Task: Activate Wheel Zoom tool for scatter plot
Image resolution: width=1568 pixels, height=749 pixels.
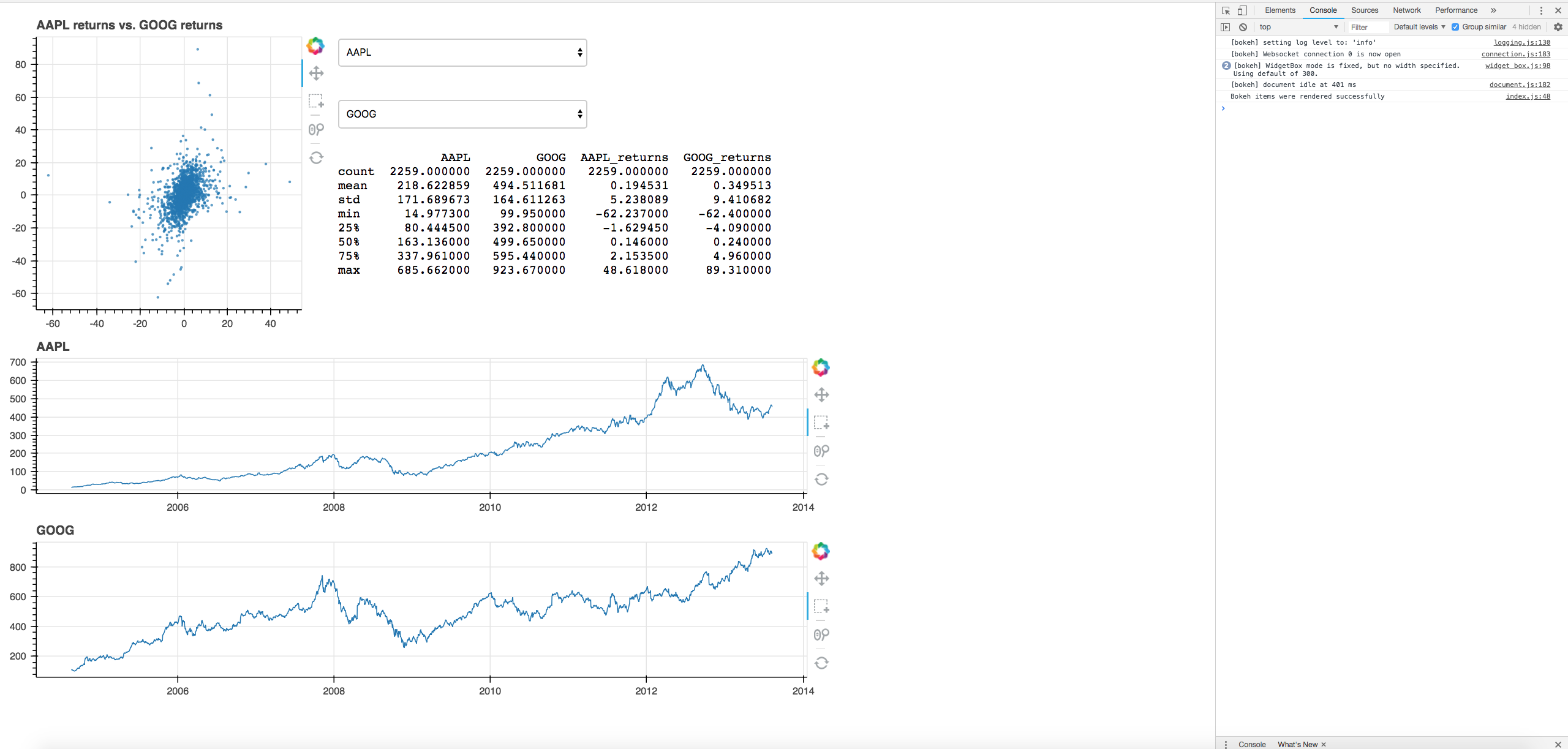Action: 316,129
